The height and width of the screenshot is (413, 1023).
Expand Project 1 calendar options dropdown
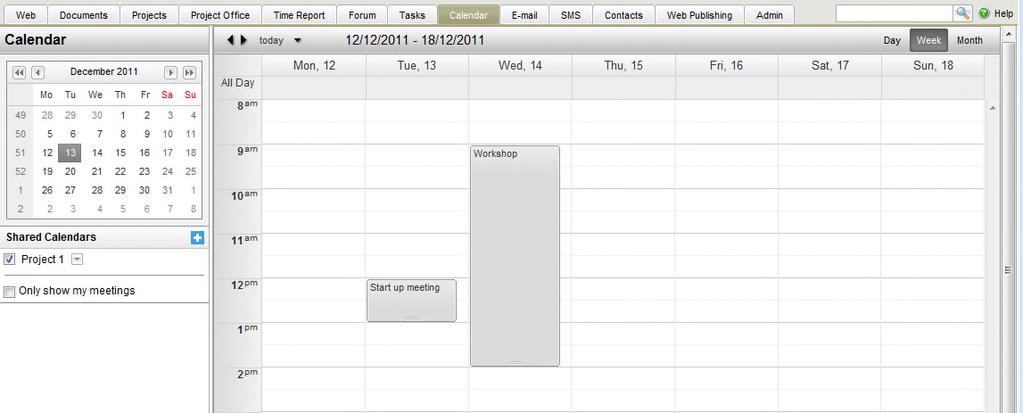pyautogui.click(x=77, y=260)
